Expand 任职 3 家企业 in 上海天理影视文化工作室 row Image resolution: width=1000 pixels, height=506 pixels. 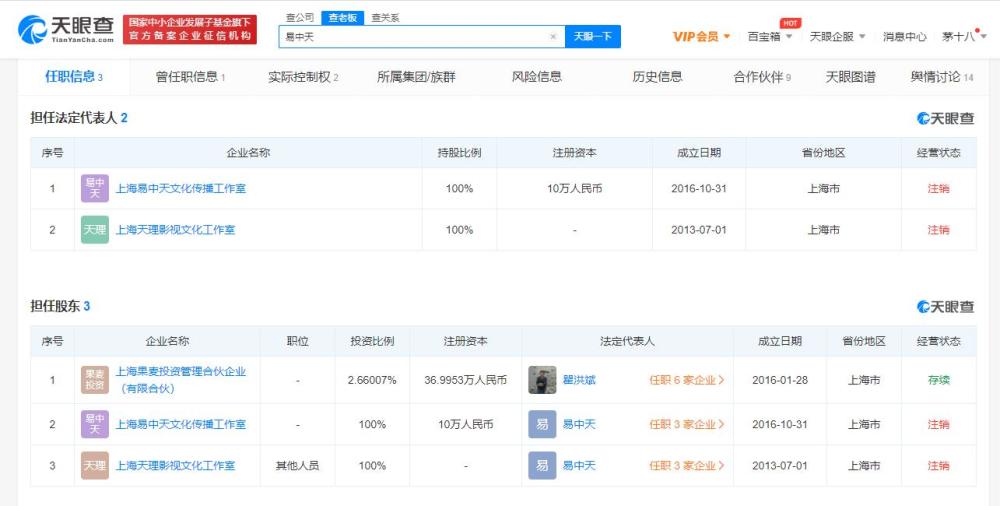(686, 466)
